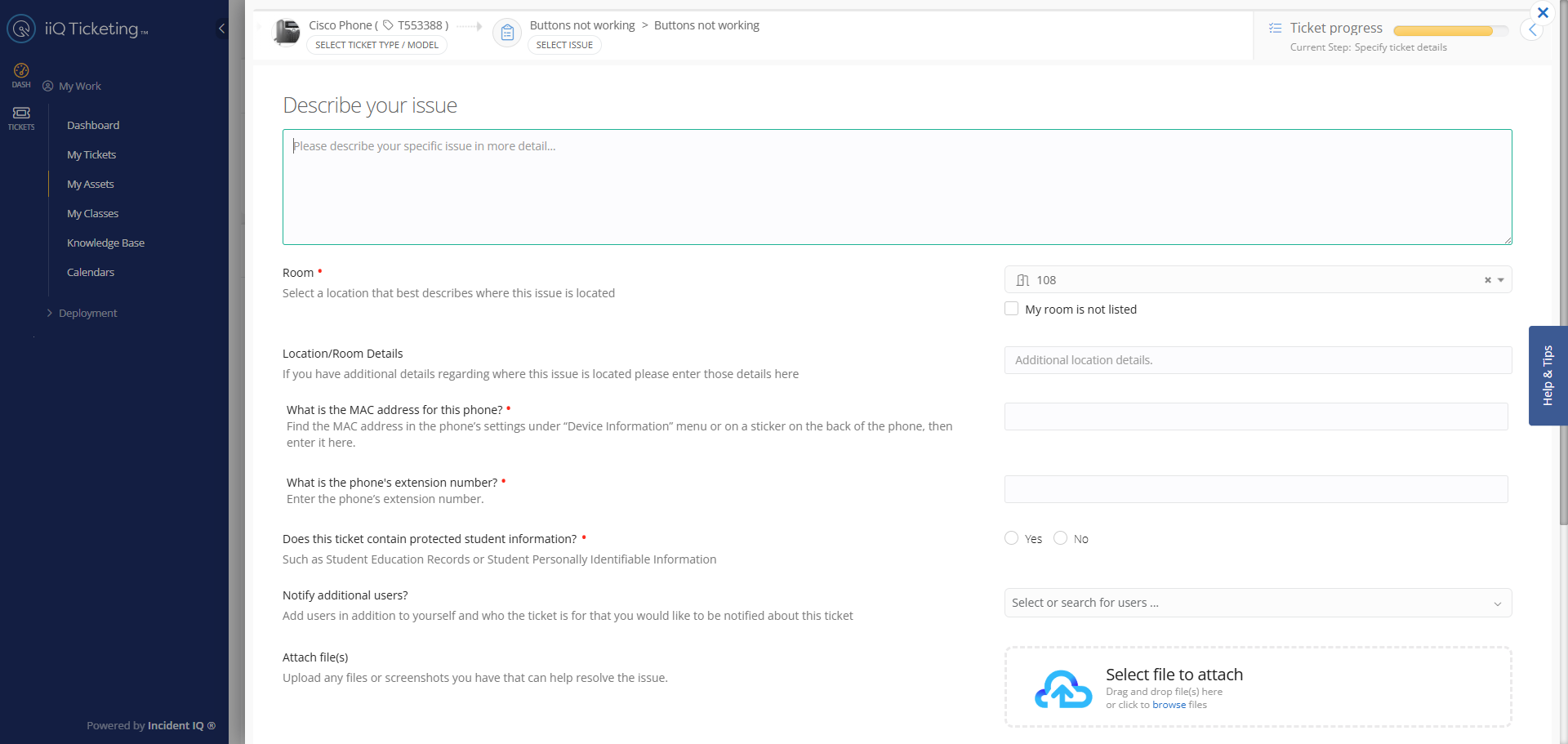Open the Tickets icon in left rail
This screenshot has height=744, width=1568.
coord(21,114)
